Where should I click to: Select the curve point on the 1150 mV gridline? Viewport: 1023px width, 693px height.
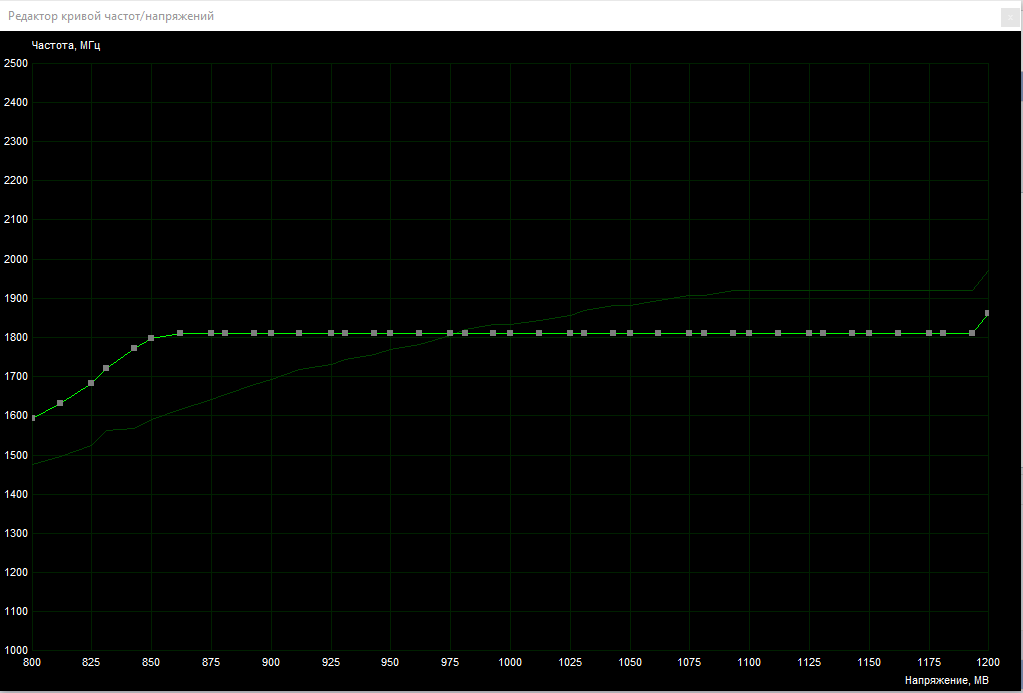[869, 333]
